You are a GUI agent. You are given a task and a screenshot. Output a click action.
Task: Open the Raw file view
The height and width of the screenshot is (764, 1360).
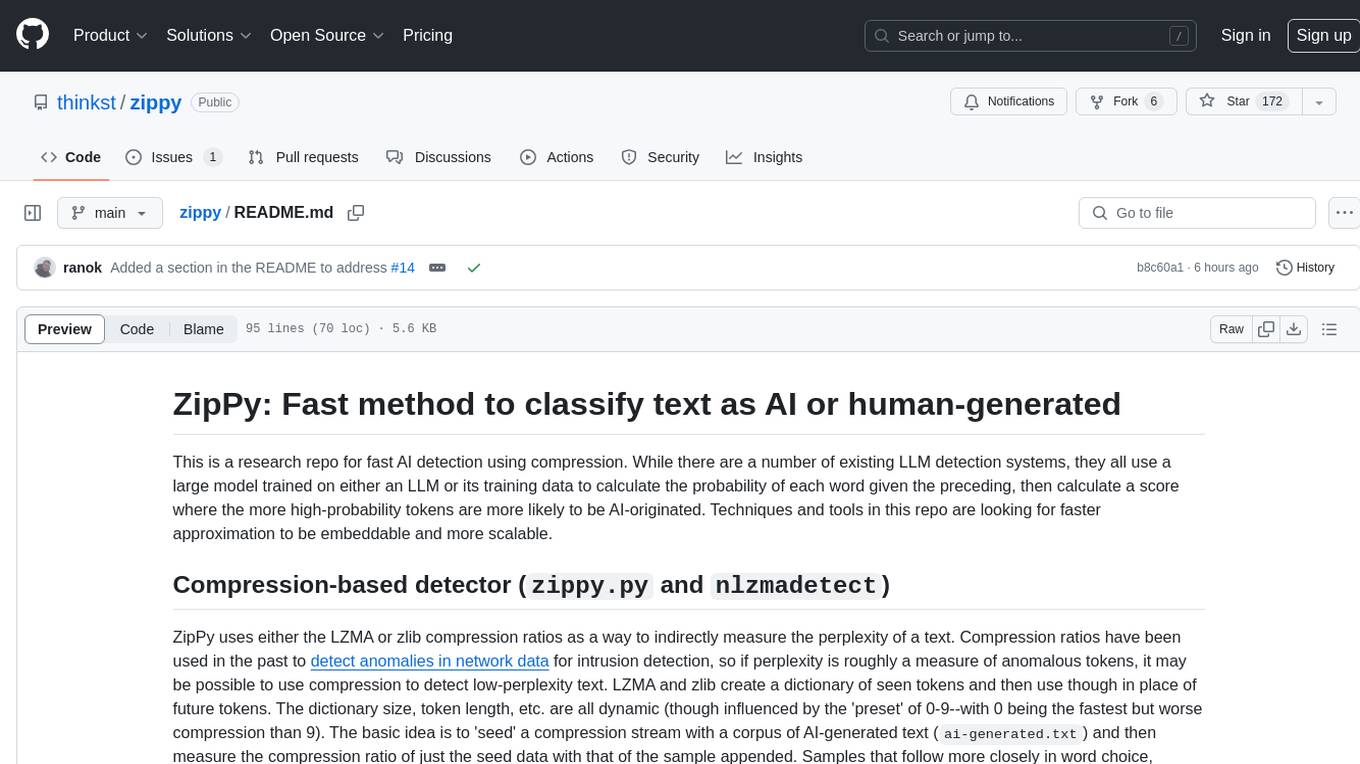point(1231,329)
